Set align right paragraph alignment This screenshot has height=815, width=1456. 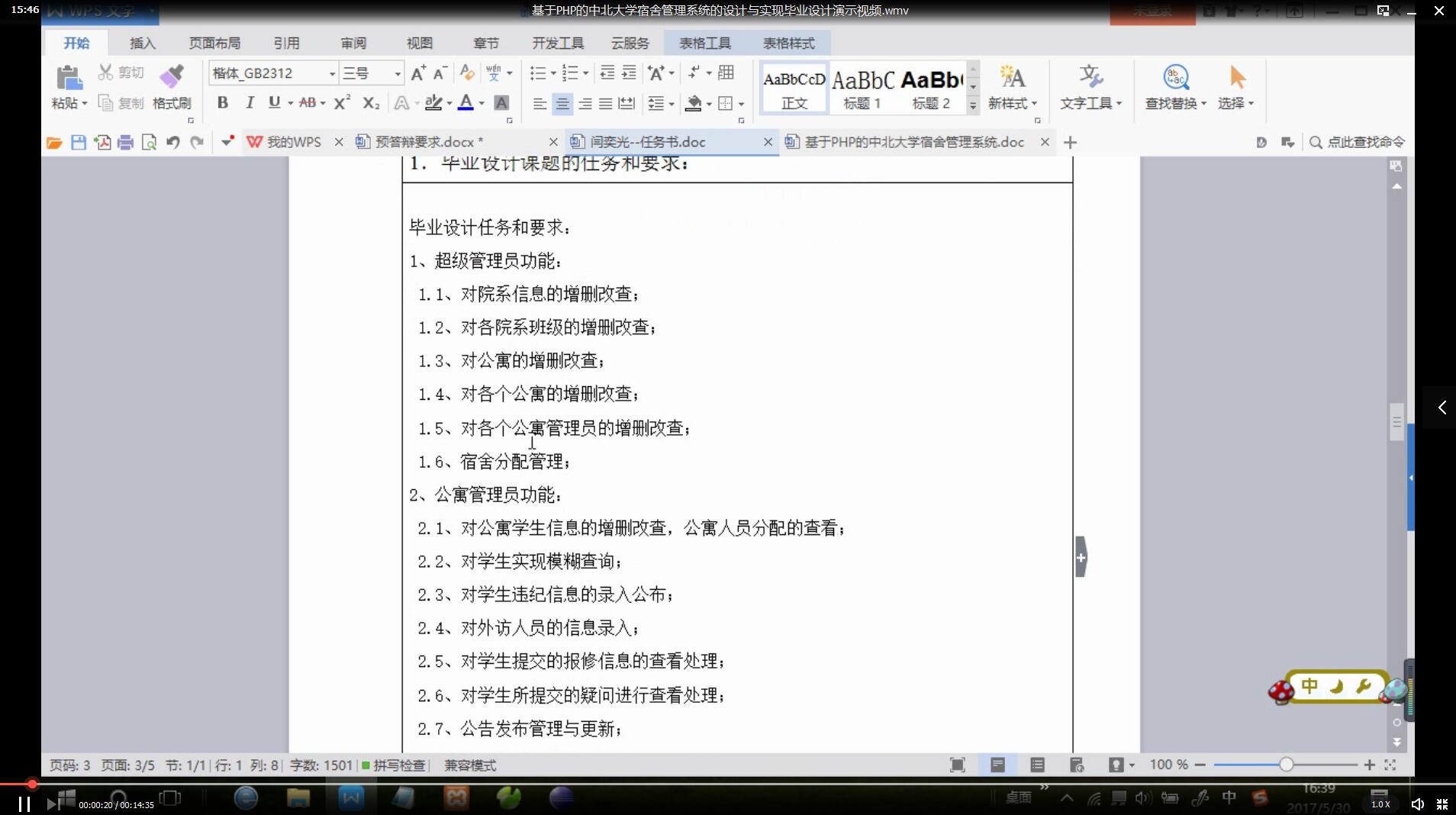[x=585, y=103]
